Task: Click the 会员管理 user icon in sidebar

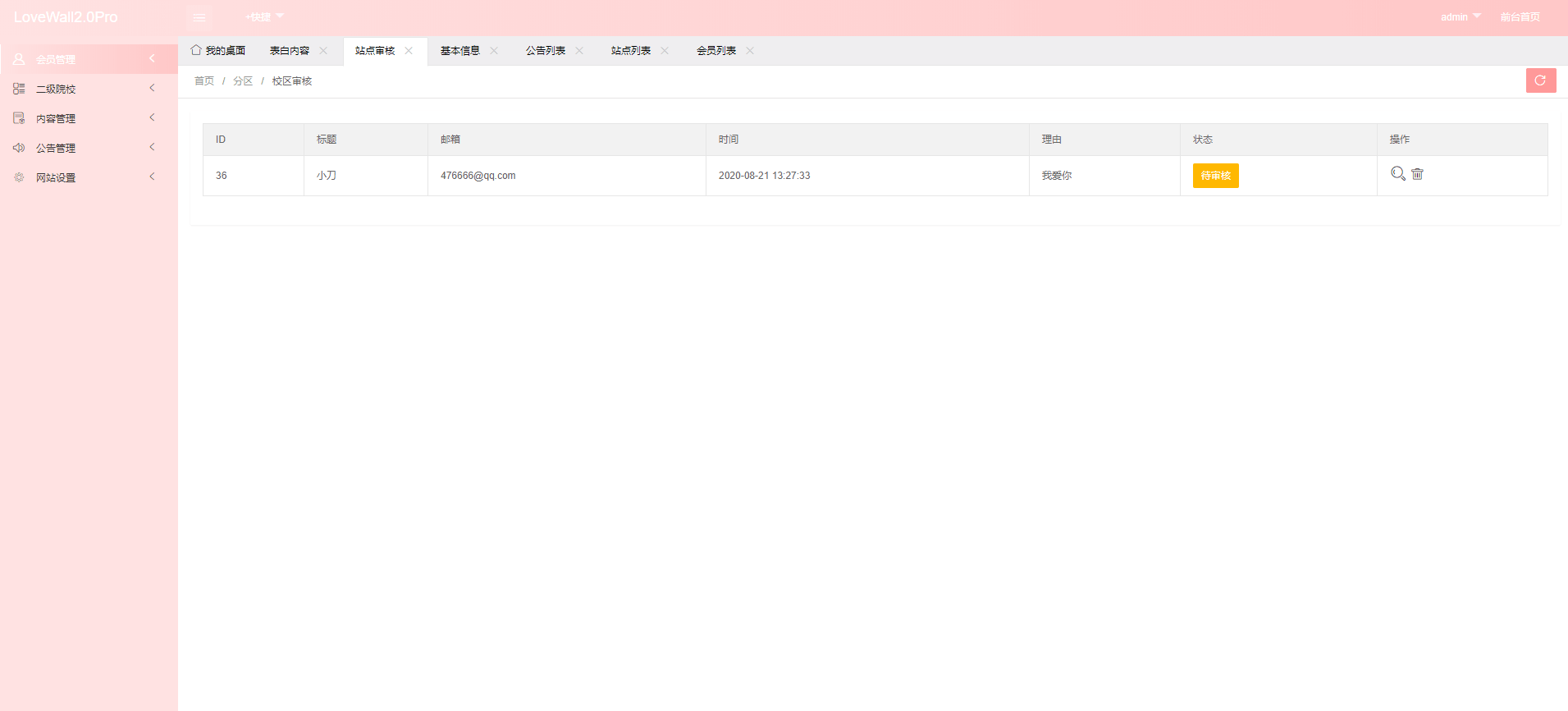Action: pyautogui.click(x=19, y=59)
